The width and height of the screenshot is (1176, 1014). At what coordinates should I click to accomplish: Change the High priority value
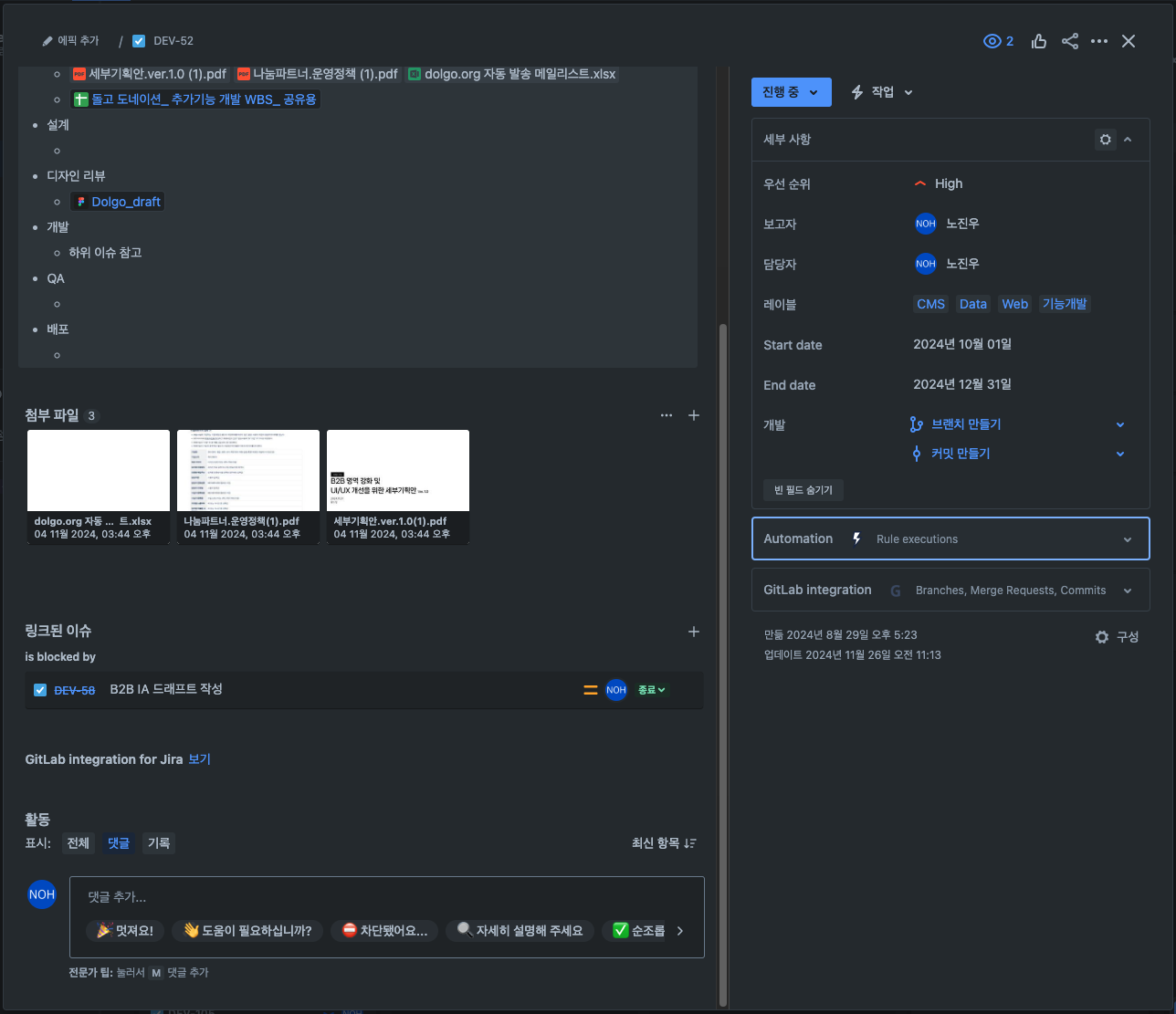[939, 183]
